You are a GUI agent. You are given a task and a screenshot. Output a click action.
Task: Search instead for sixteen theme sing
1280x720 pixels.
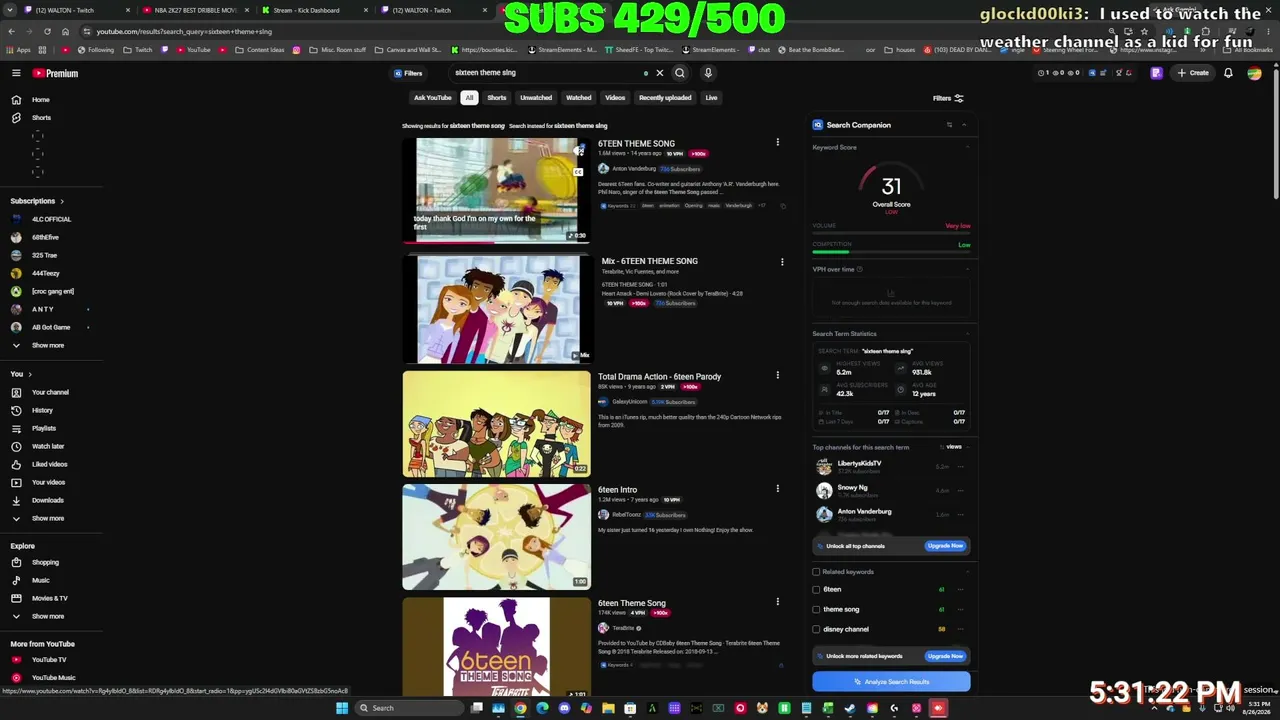pos(581,126)
